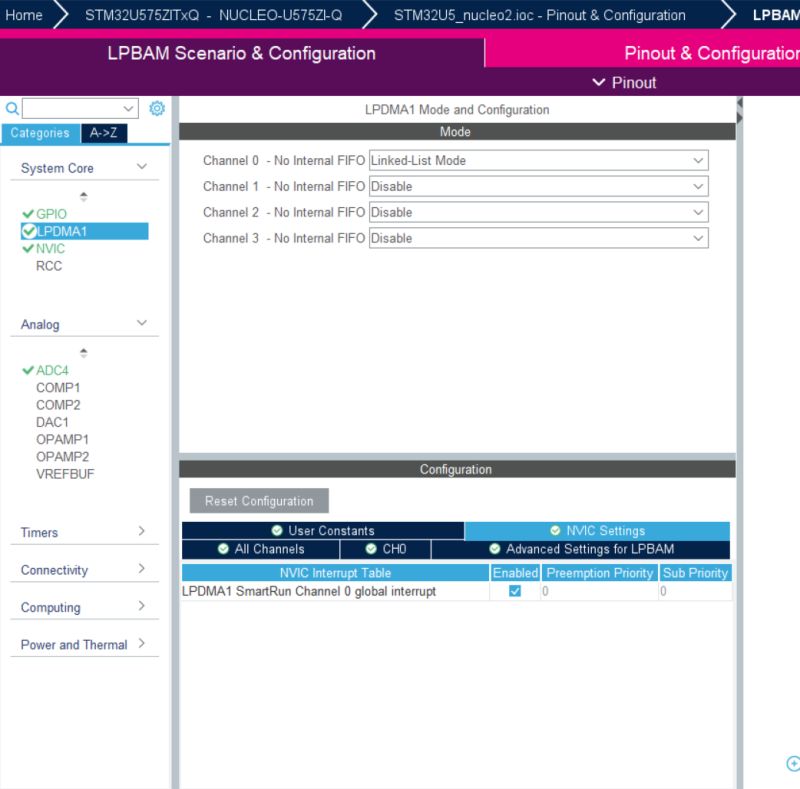The width and height of the screenshot is (800, 789).
Task: Select COMP2 in Analog list
Action: click(58, 405)
